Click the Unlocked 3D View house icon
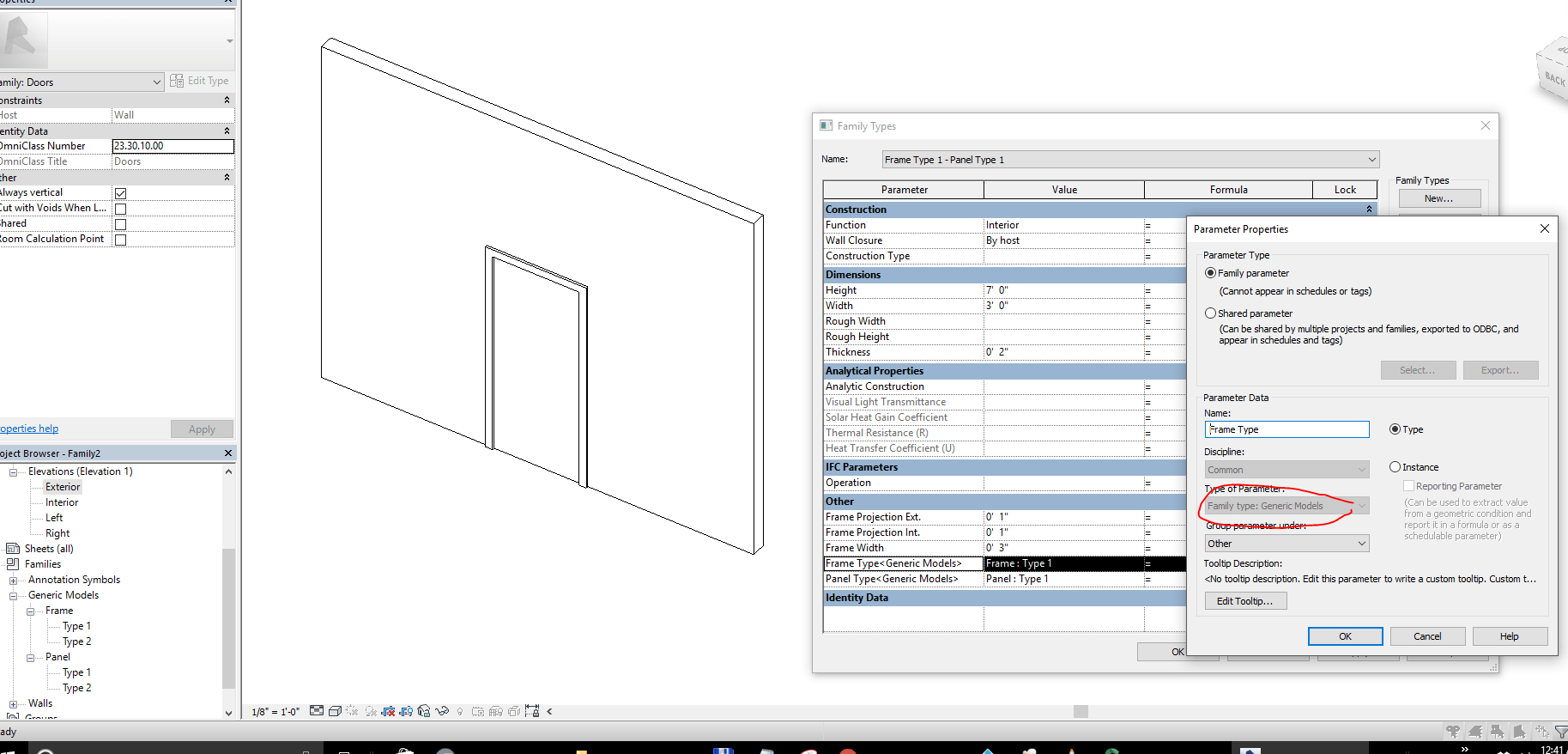The width and height of the screenshot is (1568, 754). (424, 711)
